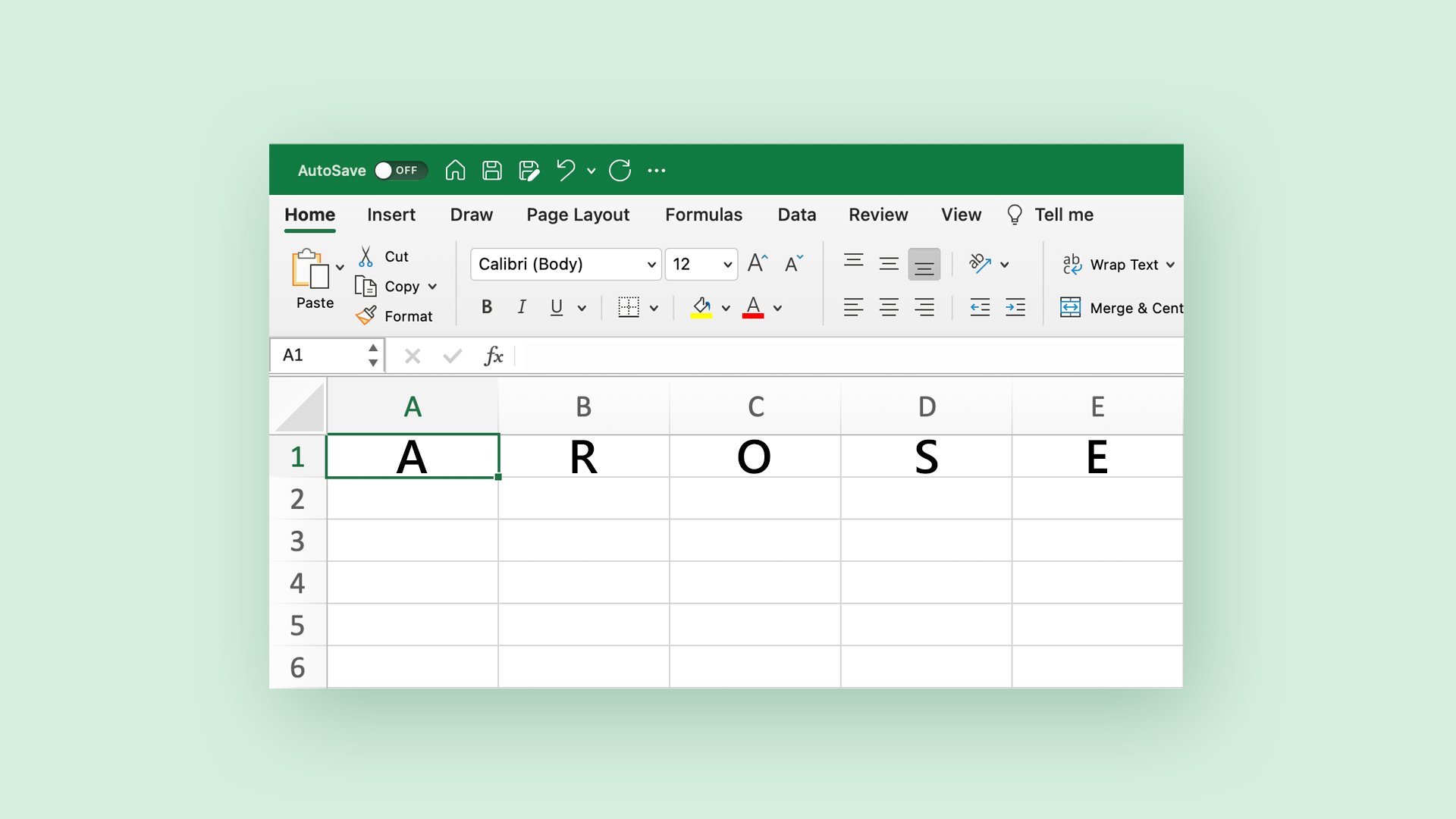Click the Redo circular arrow icon
This screenshot has height=819, width=1456.
coord(620,171)
